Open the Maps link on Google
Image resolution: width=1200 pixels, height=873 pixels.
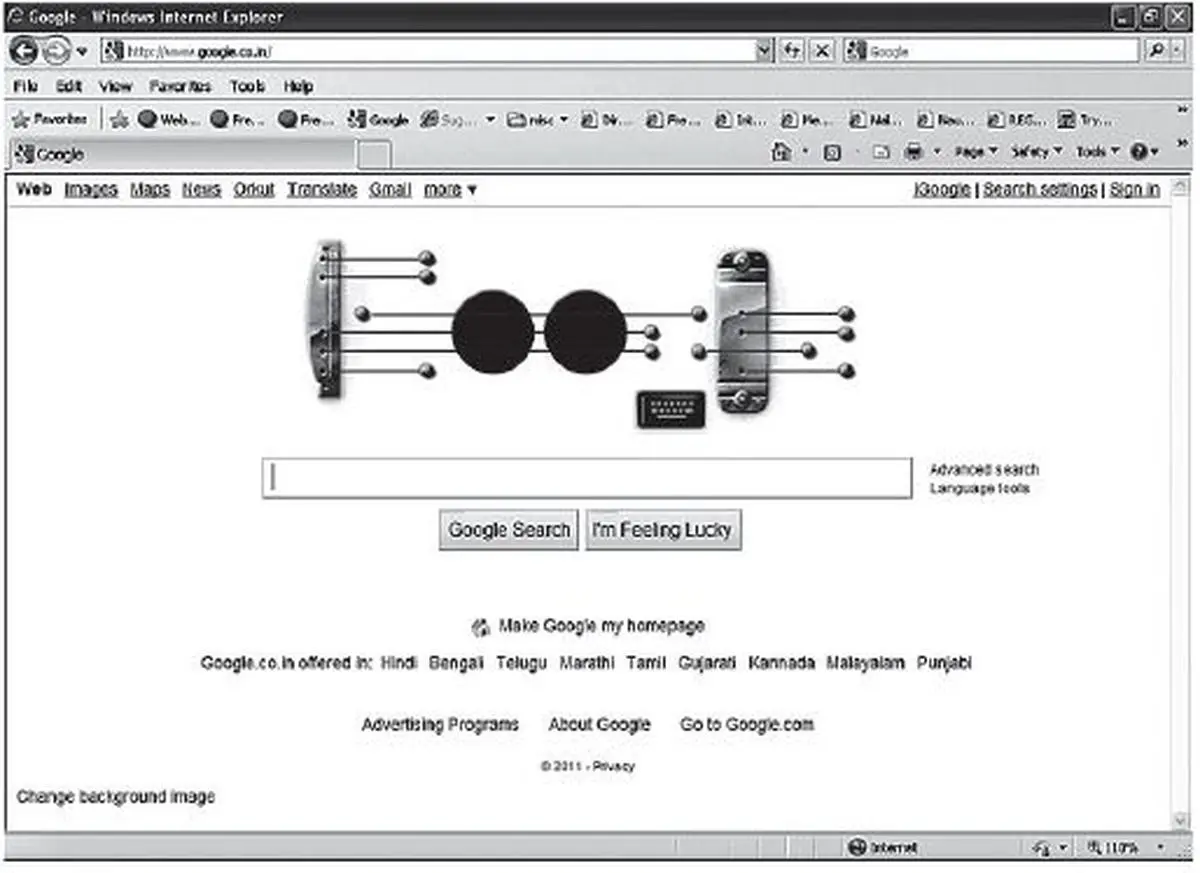[x=150, y=189]
